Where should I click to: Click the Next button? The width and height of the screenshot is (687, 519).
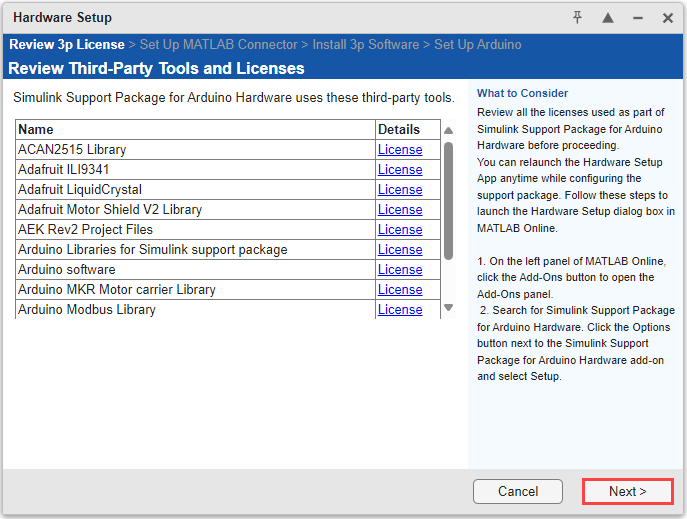coord(627,491)
